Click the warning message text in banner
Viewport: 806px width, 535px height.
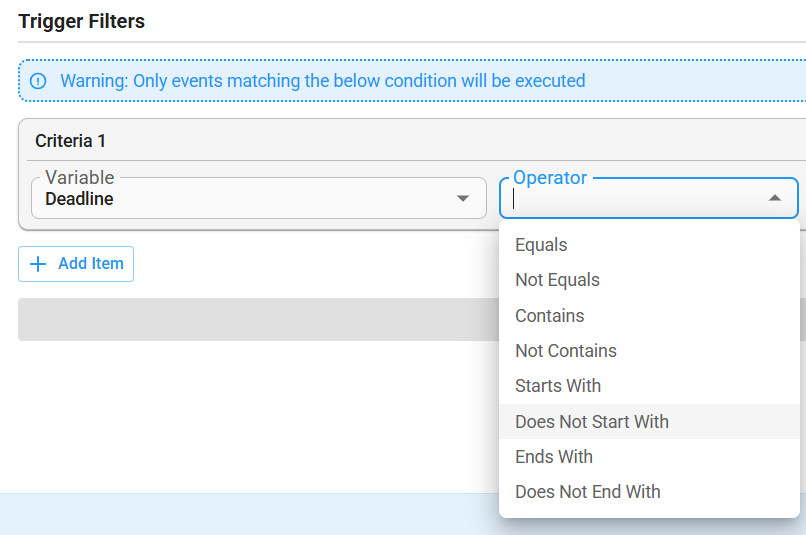pyautogui.click(x=323, y=81)
